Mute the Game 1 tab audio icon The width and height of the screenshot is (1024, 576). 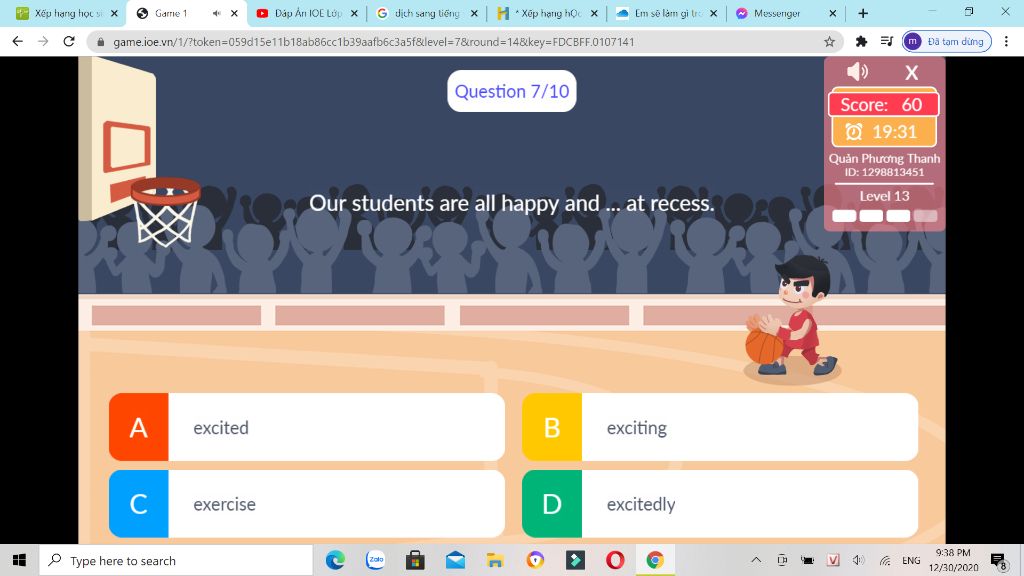[x=216, y=13]
